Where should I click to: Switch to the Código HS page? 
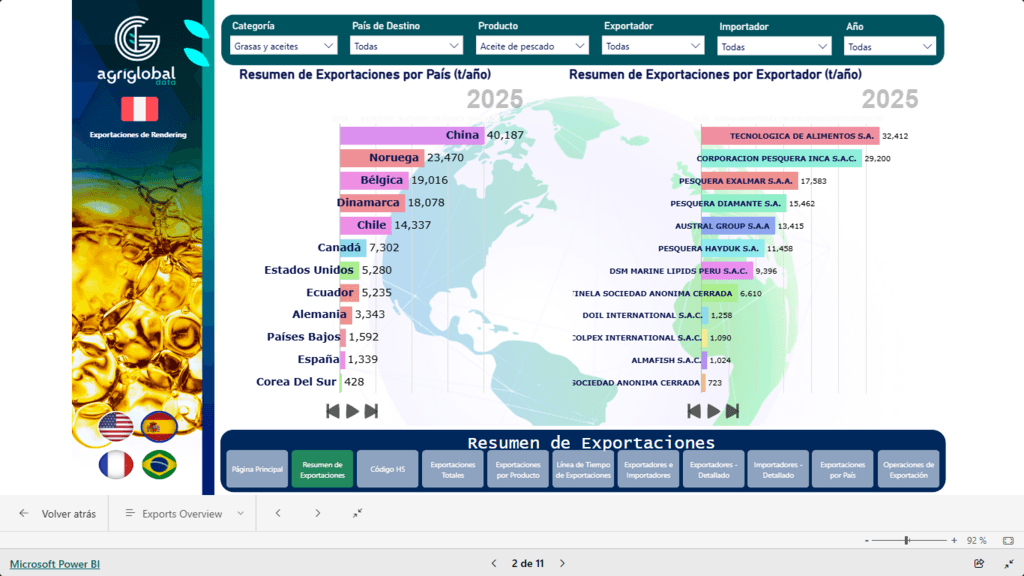coord(387,468)
